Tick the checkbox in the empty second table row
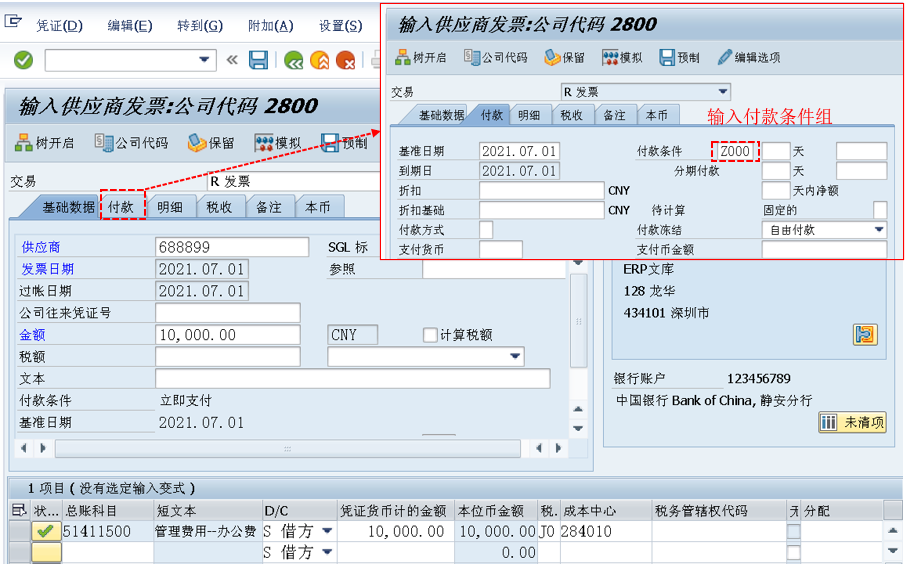The image size is (912, 569). pos(793,552)
